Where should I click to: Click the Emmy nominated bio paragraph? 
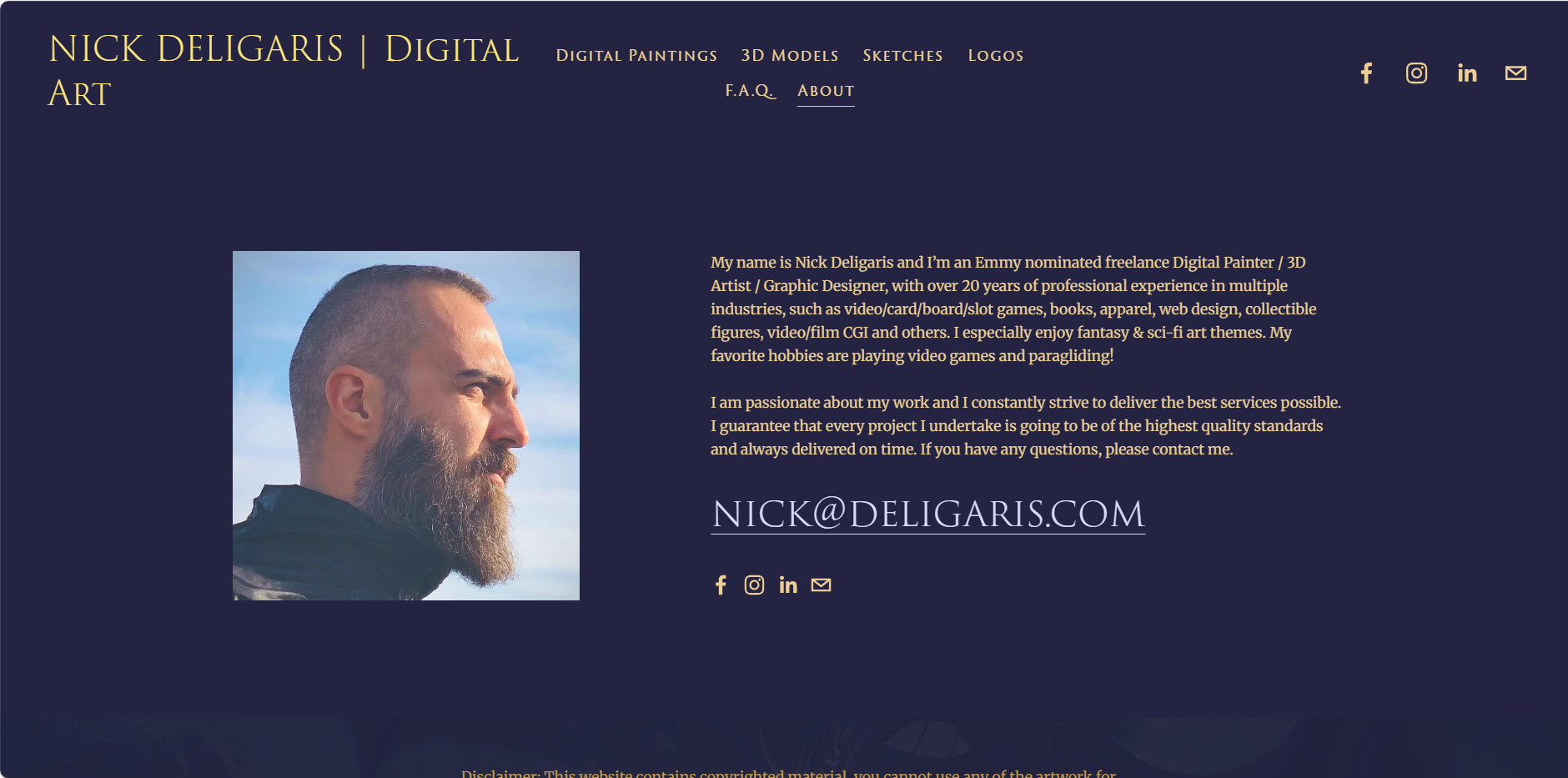[x=1013, y=309]
